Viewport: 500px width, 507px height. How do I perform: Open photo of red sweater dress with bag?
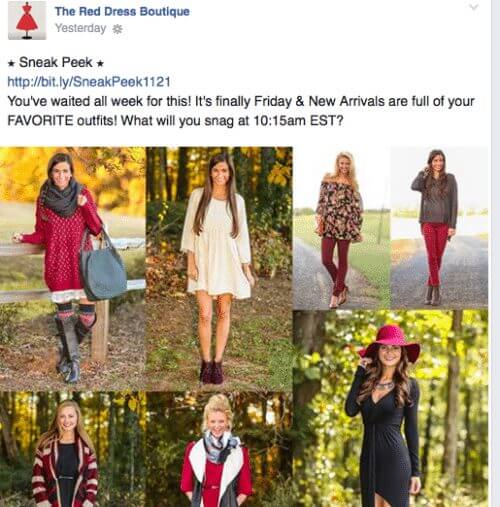pos(73,269)
